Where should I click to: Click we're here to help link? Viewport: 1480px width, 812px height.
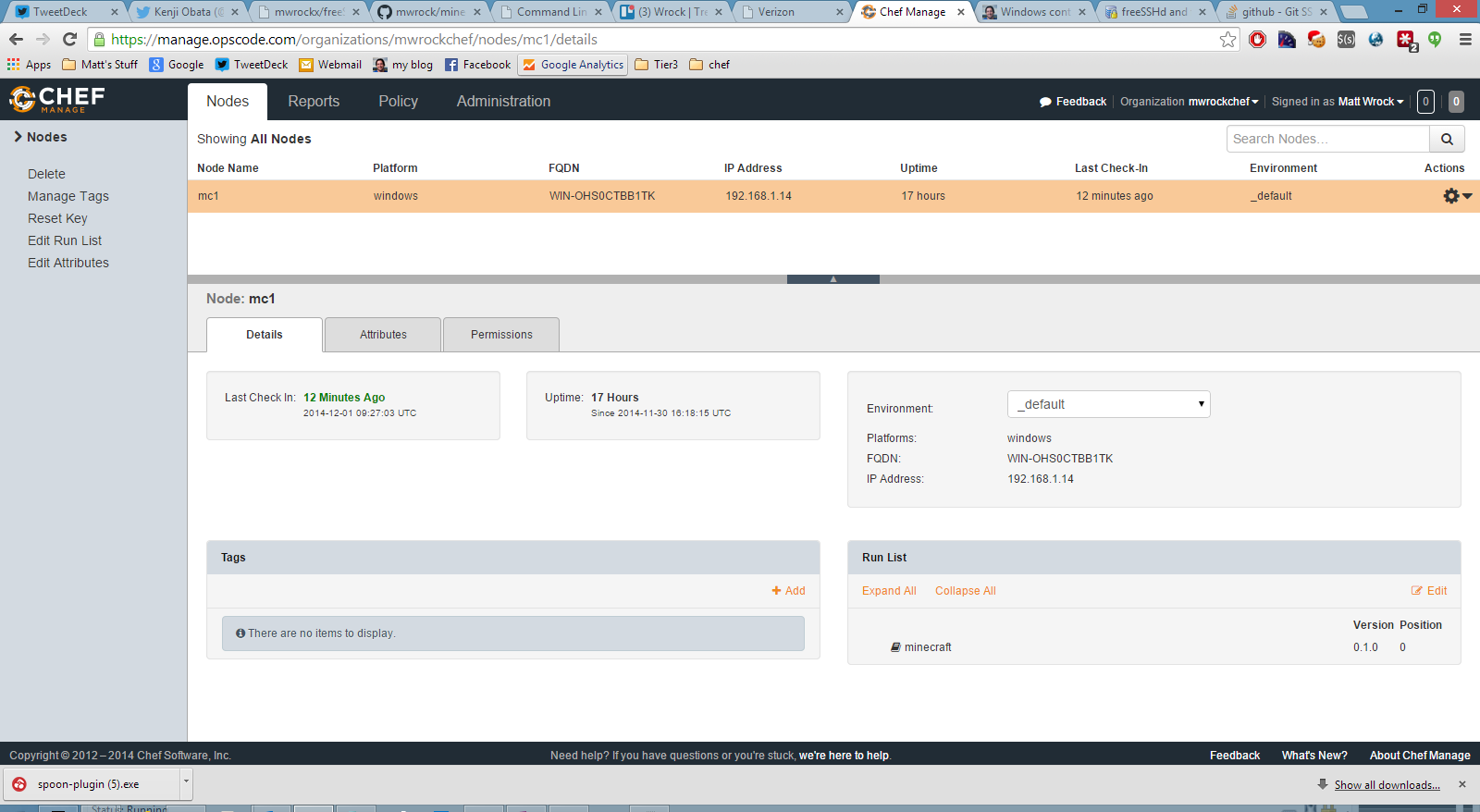tap(844, 756)
